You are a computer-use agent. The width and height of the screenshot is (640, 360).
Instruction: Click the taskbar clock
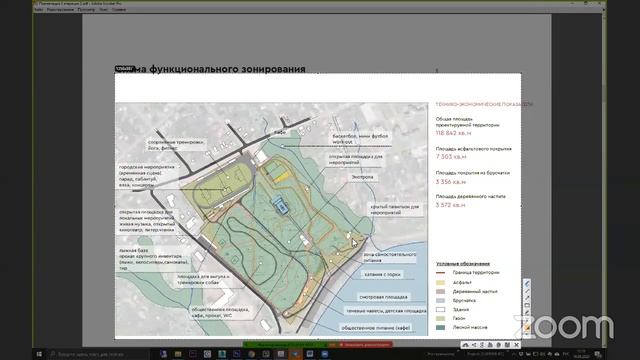coord(581,353)
